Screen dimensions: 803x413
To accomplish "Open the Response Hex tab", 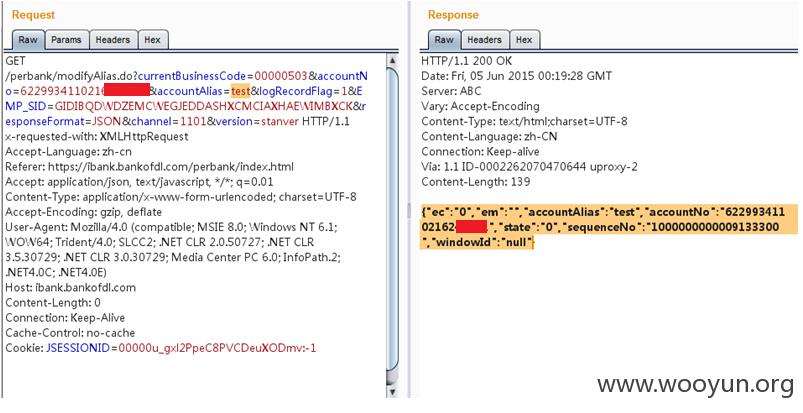I will 524,40.
